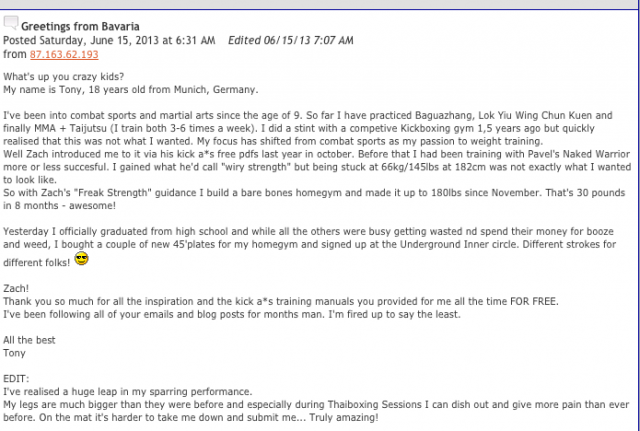Click the "EDIT:" heading line
Viewport: 640px width, 431px height.
coord(16,379)
